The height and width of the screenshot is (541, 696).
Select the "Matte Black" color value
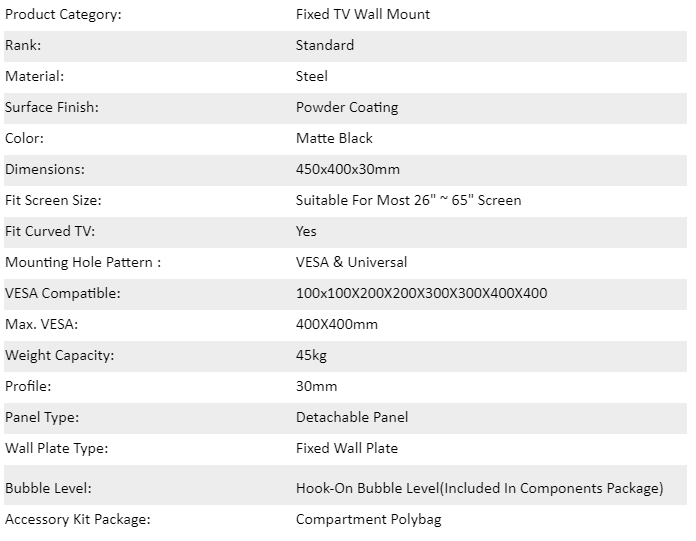tap(334, 138)
